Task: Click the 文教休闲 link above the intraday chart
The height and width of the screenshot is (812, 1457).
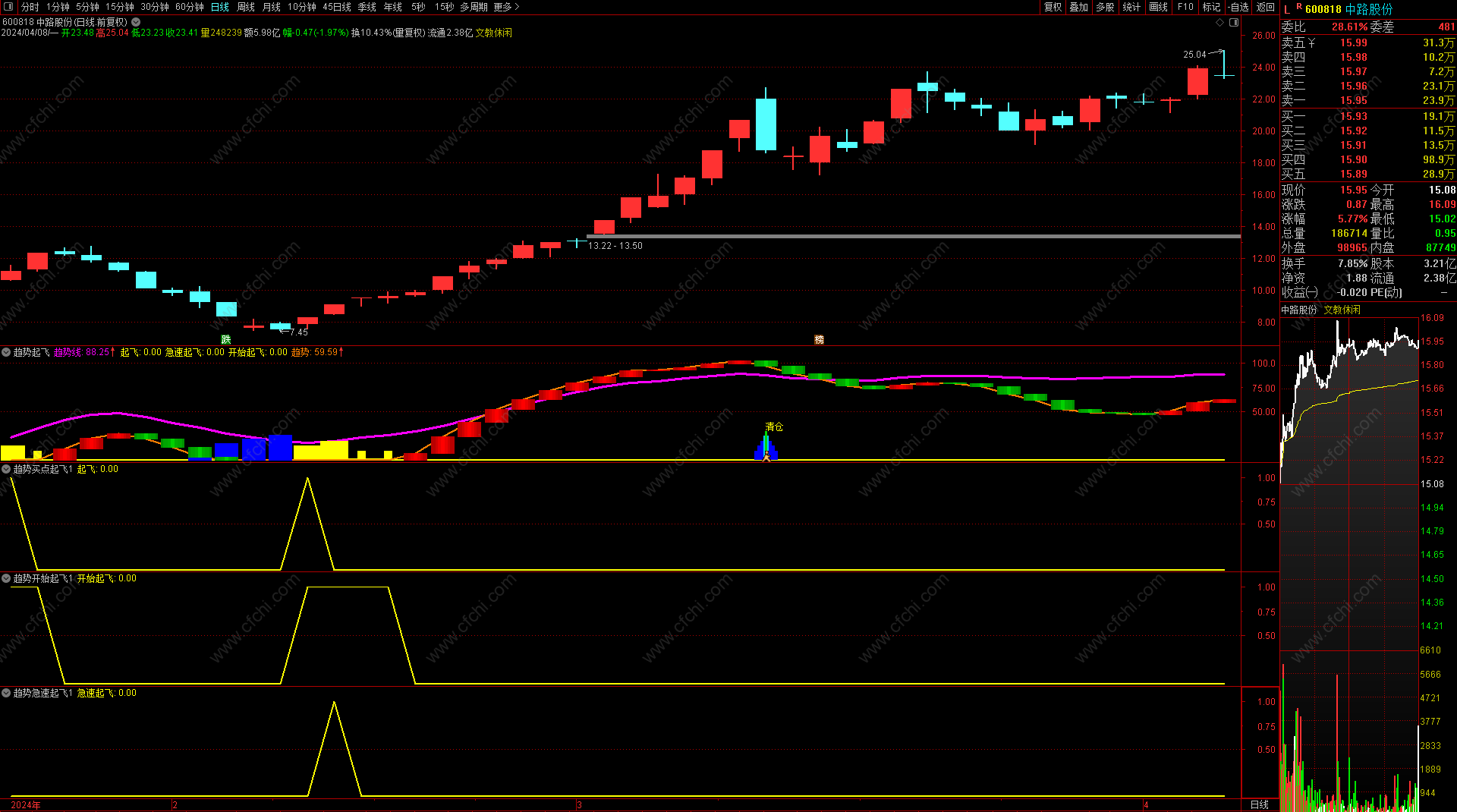Action: tap(1342, 310)
